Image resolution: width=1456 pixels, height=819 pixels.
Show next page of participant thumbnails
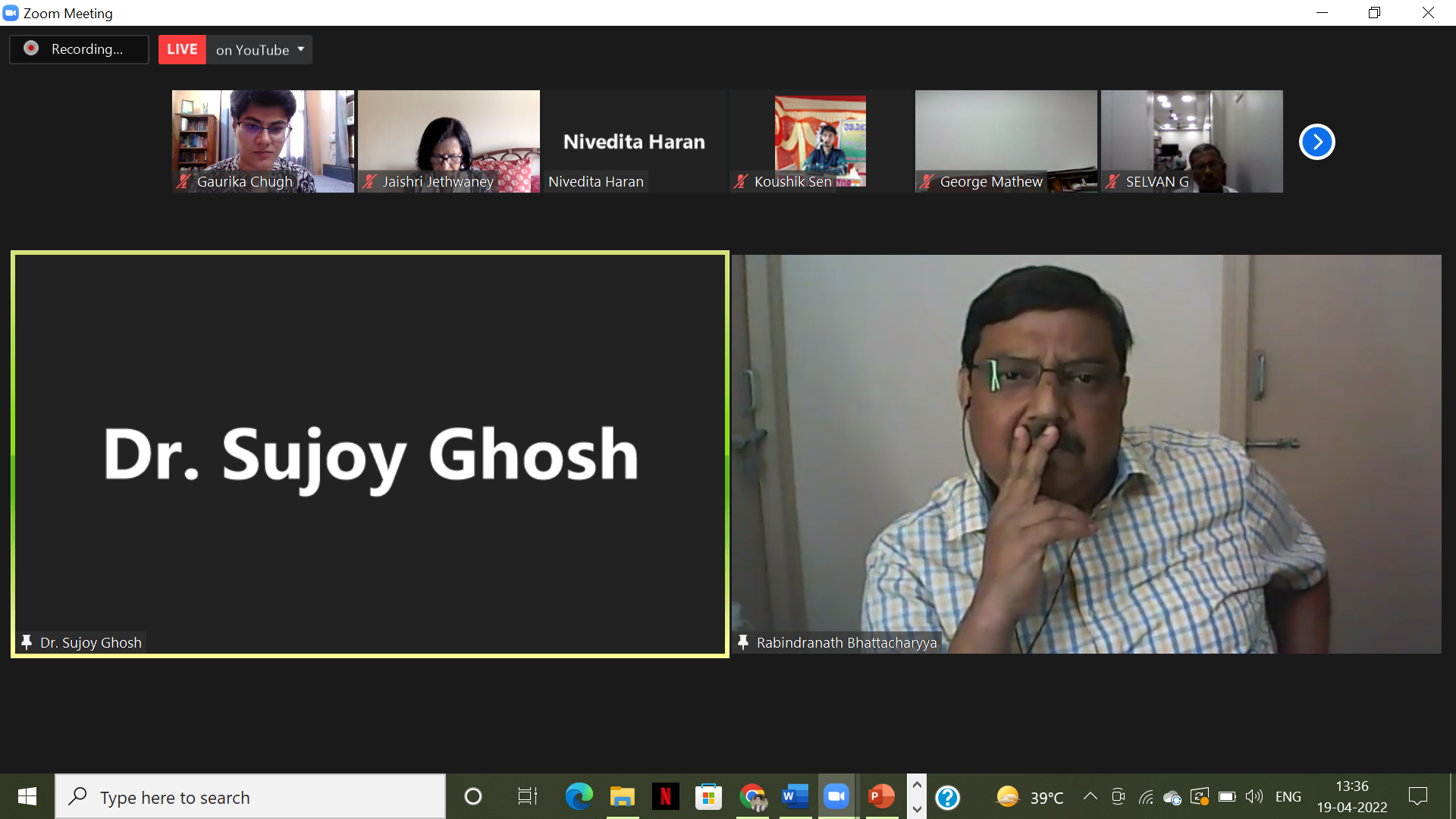tap(1316, 142)
